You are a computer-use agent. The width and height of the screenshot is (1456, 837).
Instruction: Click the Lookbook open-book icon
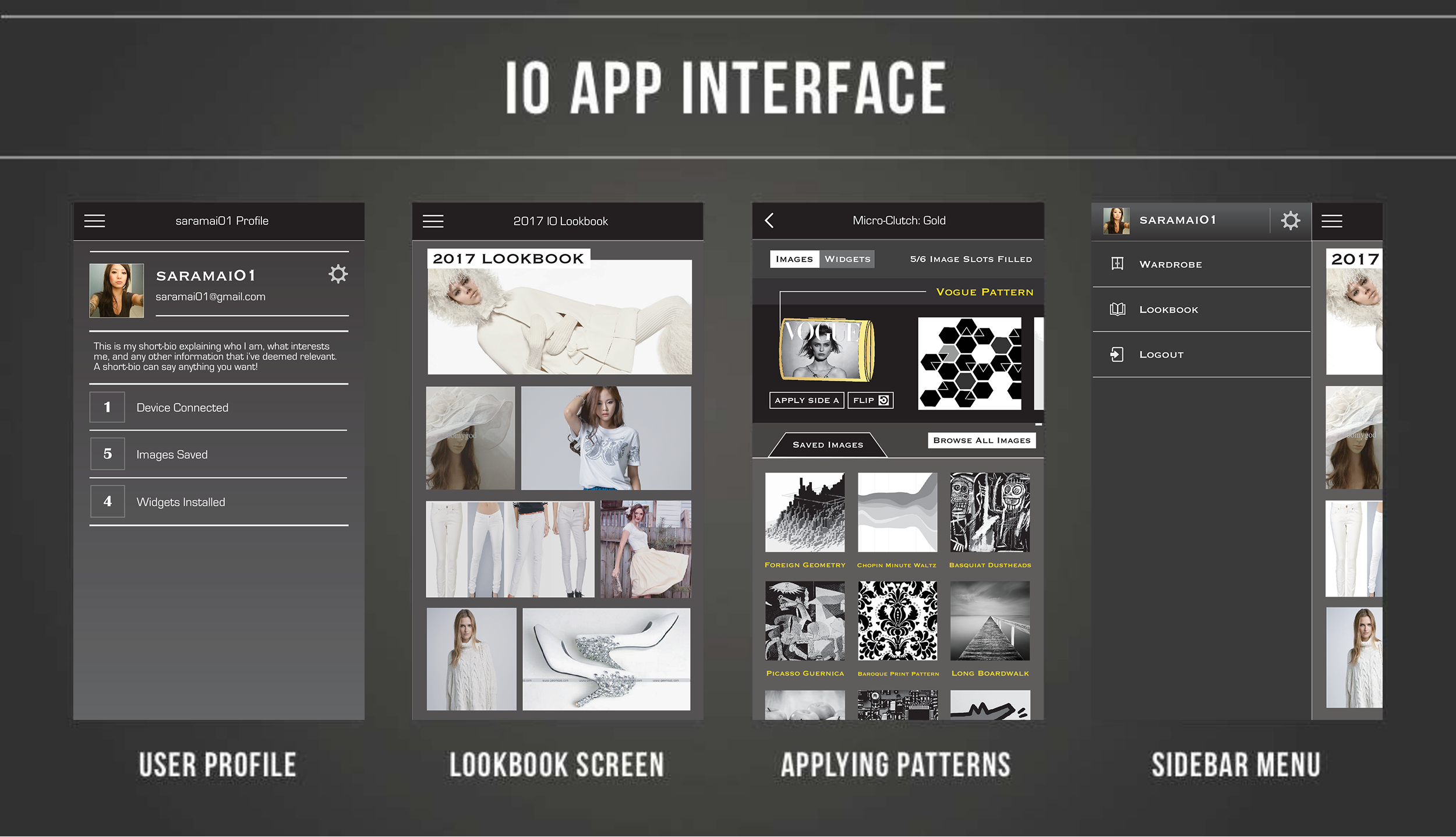pos(1117,309)
